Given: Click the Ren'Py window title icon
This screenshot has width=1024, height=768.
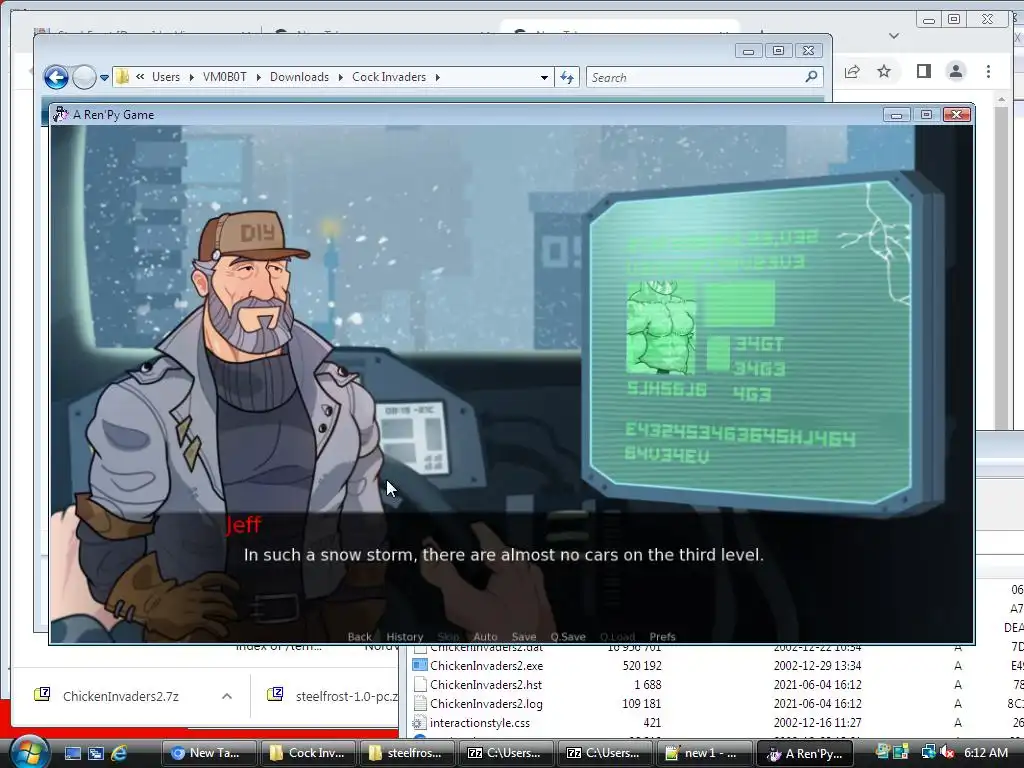Looking at the screenshot, I should click(x=60, y=114).
